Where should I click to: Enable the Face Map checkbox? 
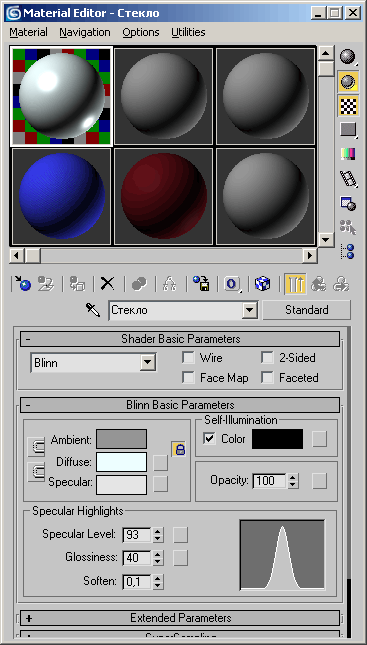point(188,377)
